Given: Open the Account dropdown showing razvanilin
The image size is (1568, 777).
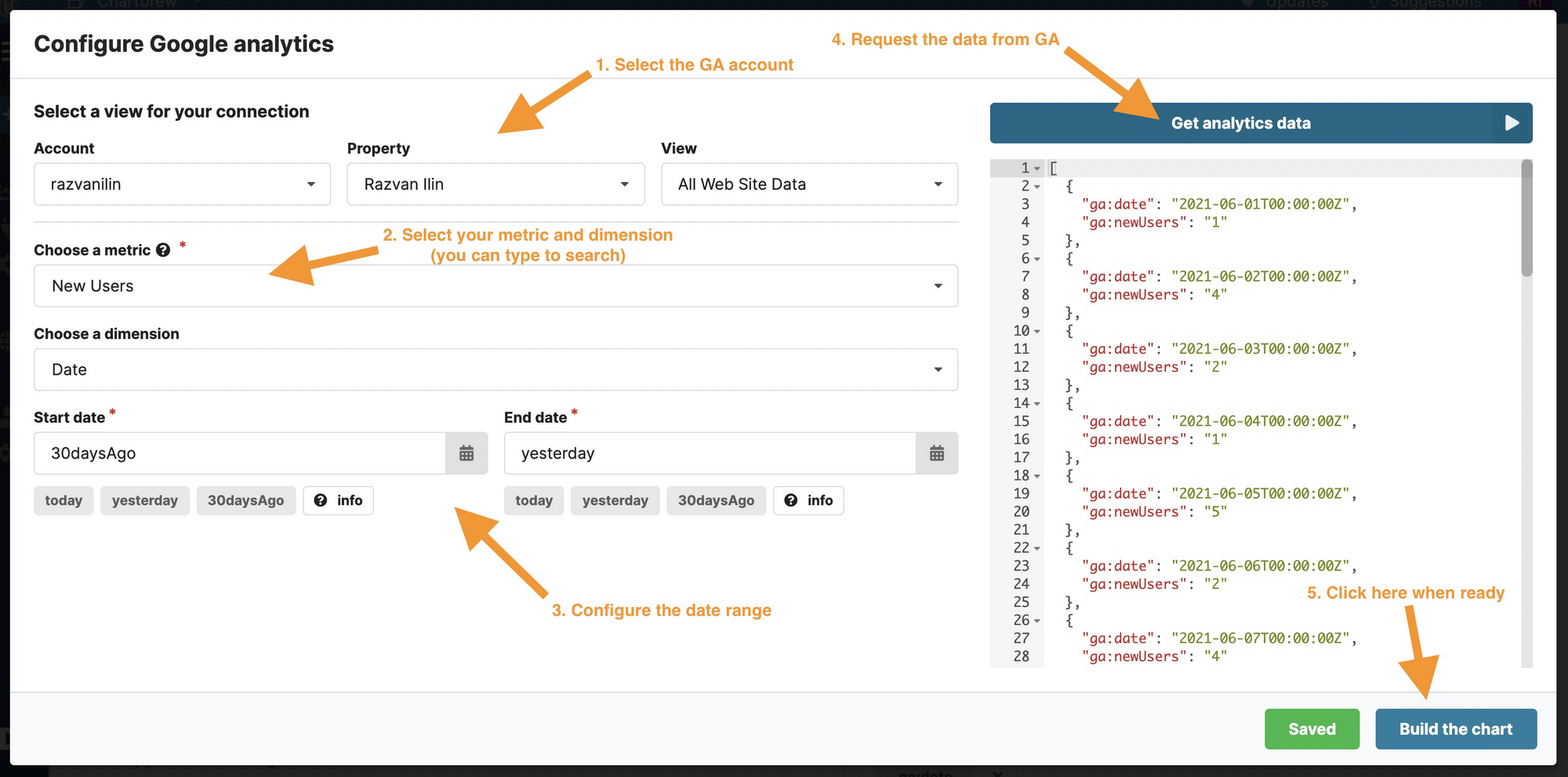Looking at the screenshot, I should point(182,184).
